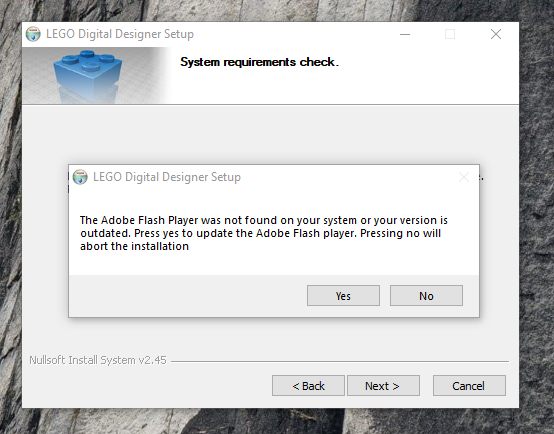Click the installer icon in main title bar
Screen dimensions: 554x434
coord(33,34)
